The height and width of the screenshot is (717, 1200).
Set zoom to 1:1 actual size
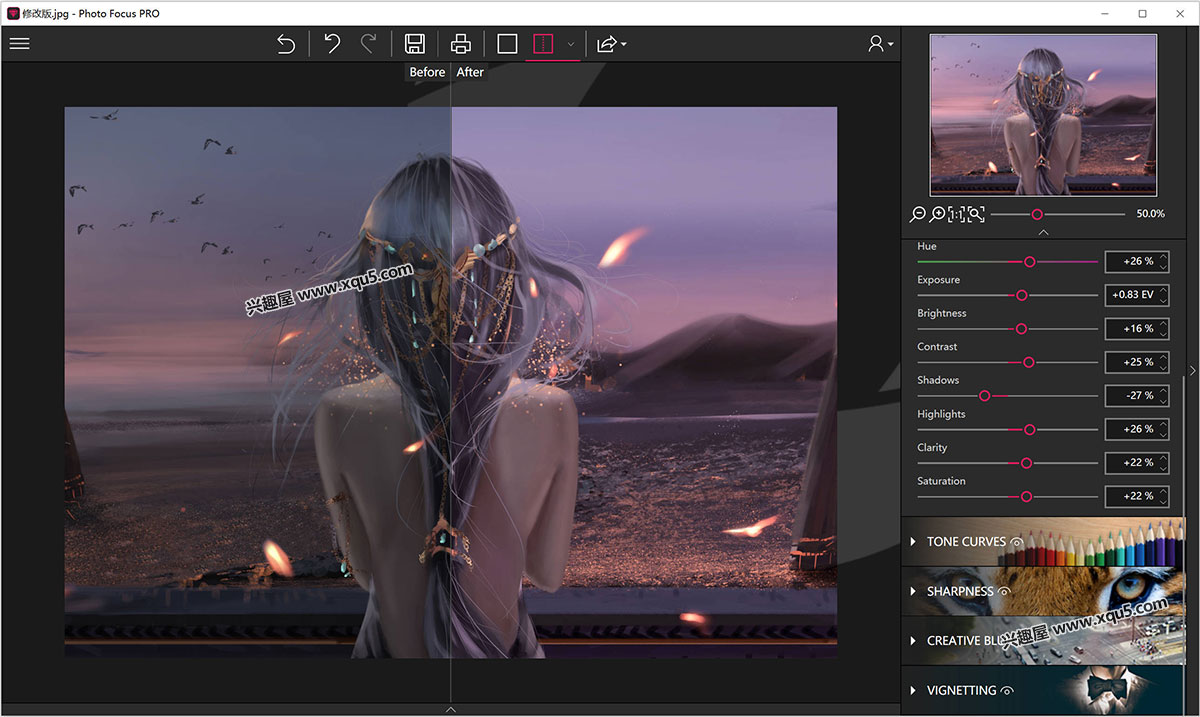click(x=956, y=214)
